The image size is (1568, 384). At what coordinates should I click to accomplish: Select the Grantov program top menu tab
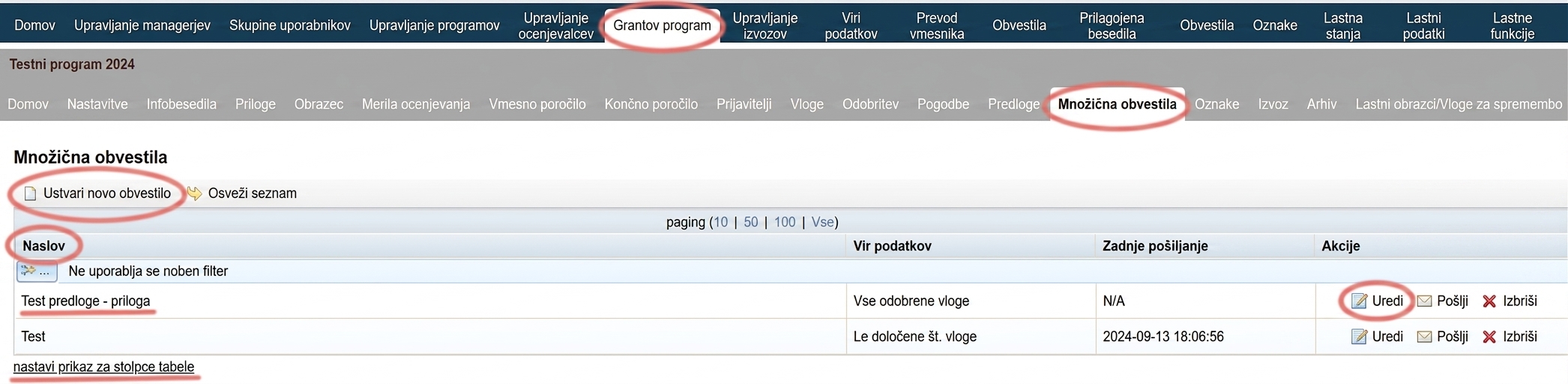tap(662, 25)
